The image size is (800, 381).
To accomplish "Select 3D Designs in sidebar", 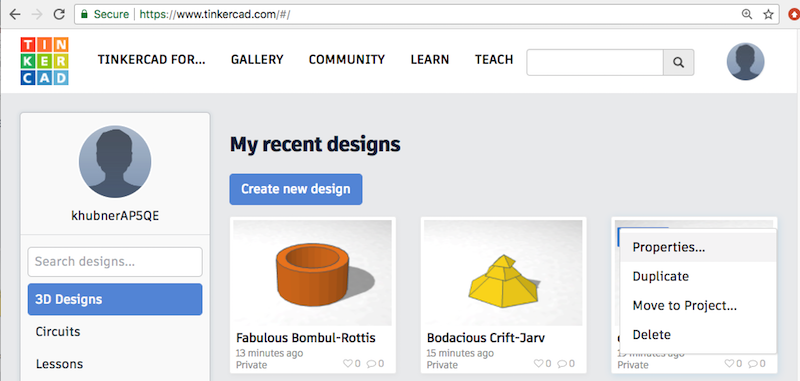I will coord(115,299).
